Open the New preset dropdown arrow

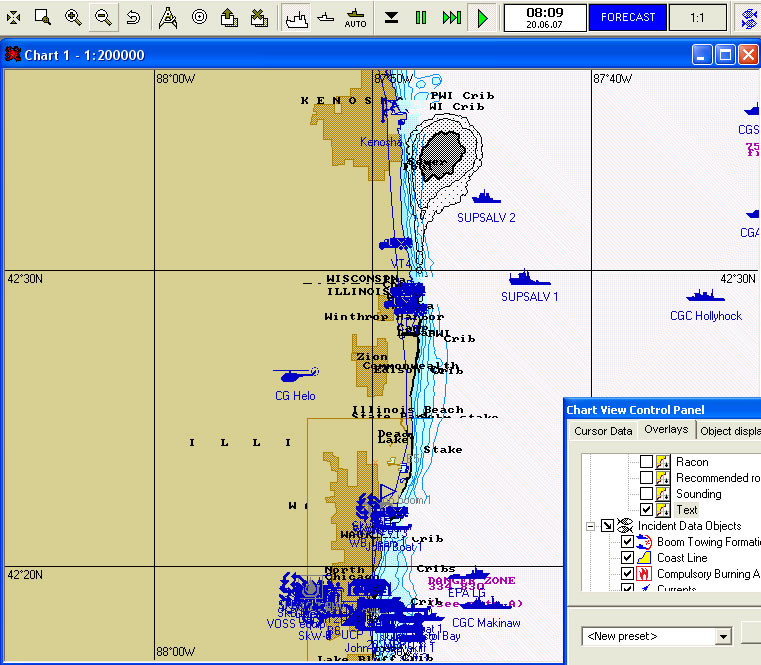(x=723, y=636)
